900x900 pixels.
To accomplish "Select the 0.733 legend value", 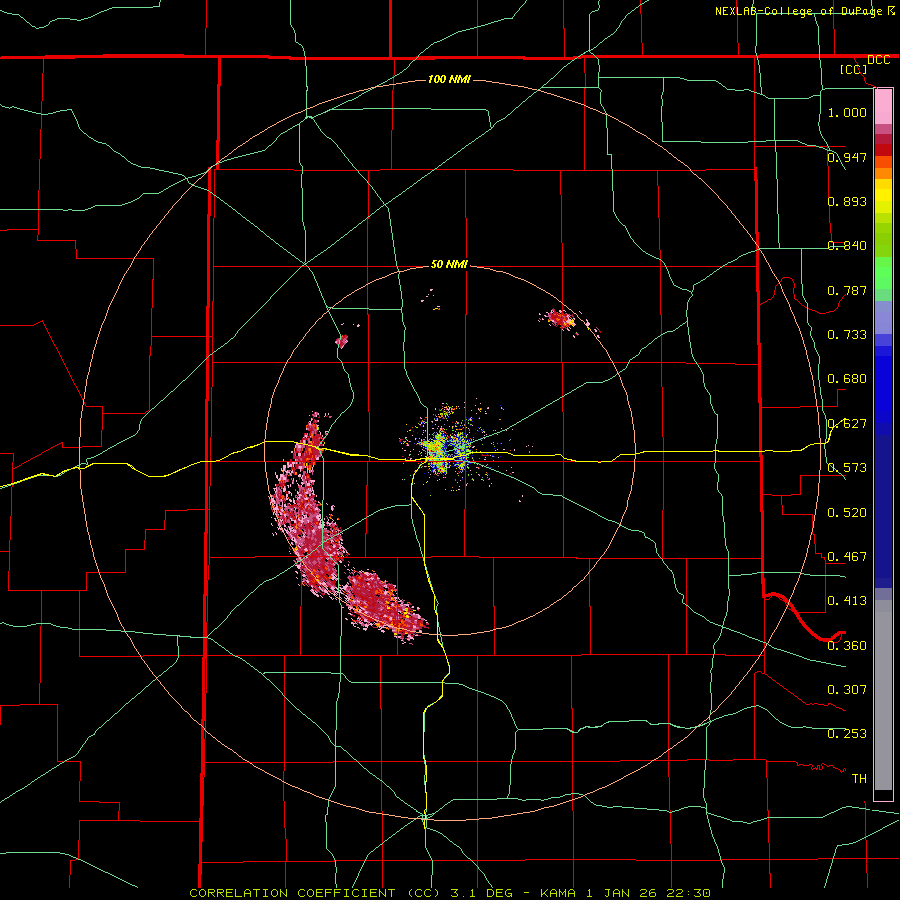I will pos(847,335).
